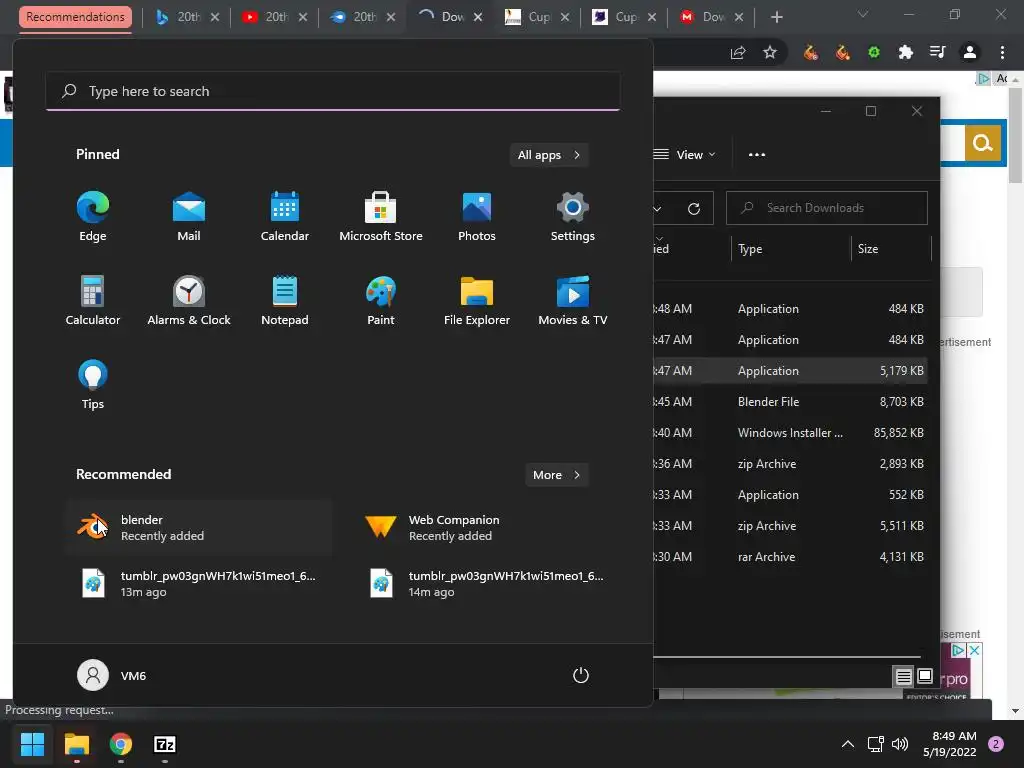Open Notepad pinned app
The width and height of the screenshot is (1024, 768).
(285, 300)
